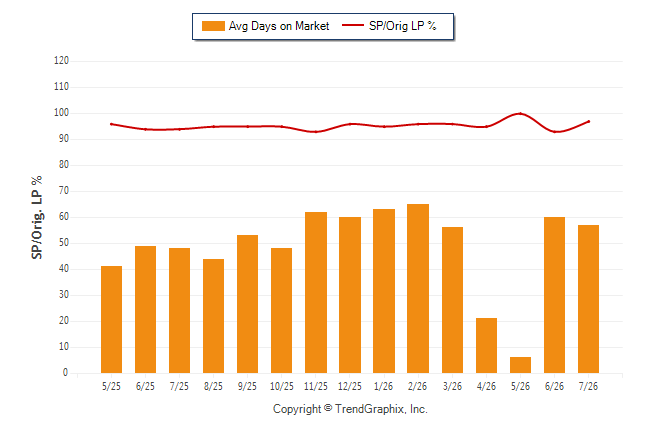Click the red line peak at 5/26
646x434 pixels.
[520, 113]
